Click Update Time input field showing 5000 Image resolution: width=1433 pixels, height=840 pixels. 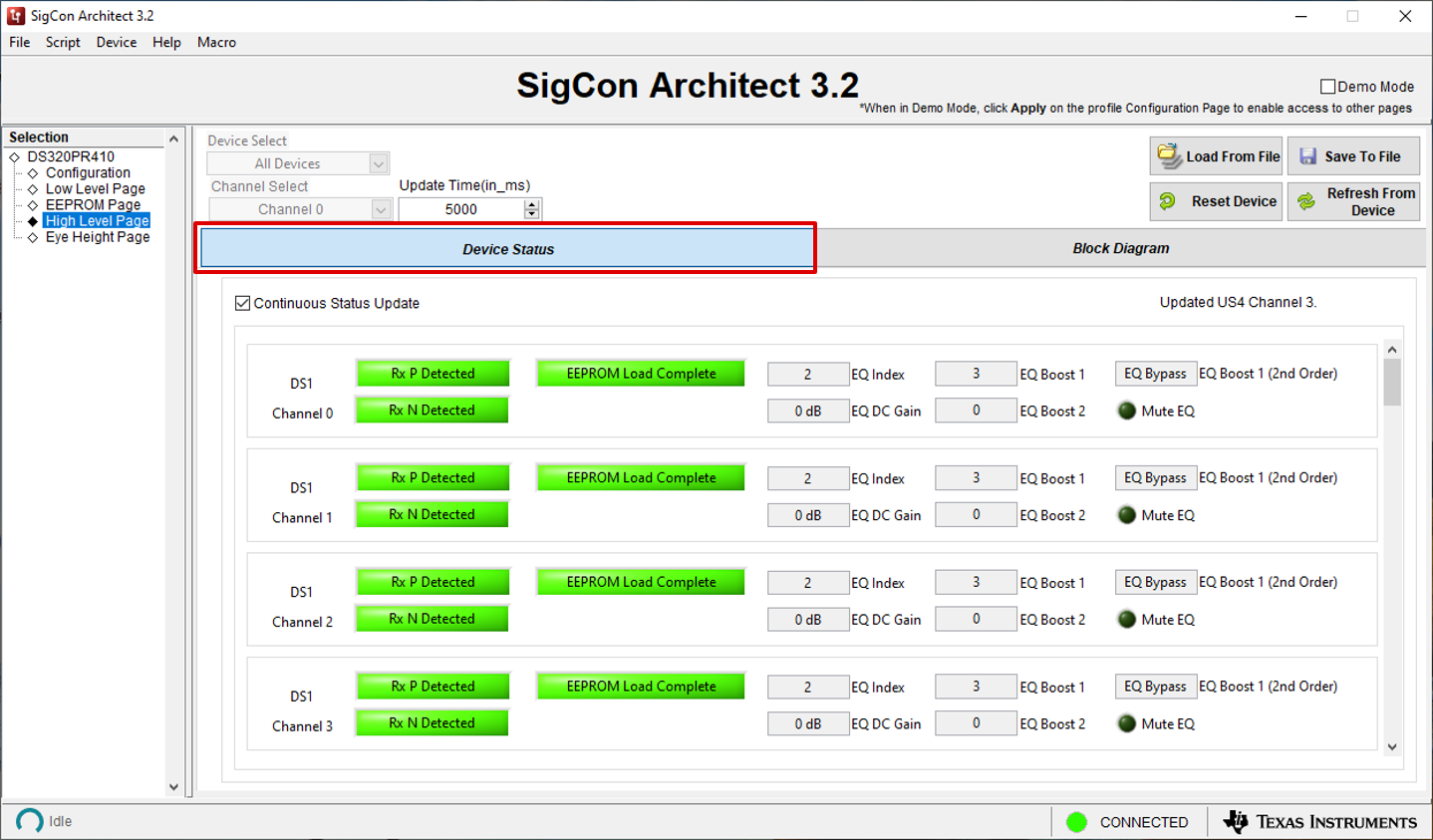461,209
